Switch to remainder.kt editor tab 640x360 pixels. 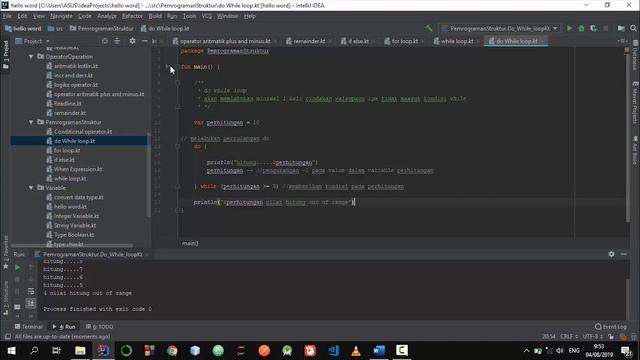coord(309,41)
